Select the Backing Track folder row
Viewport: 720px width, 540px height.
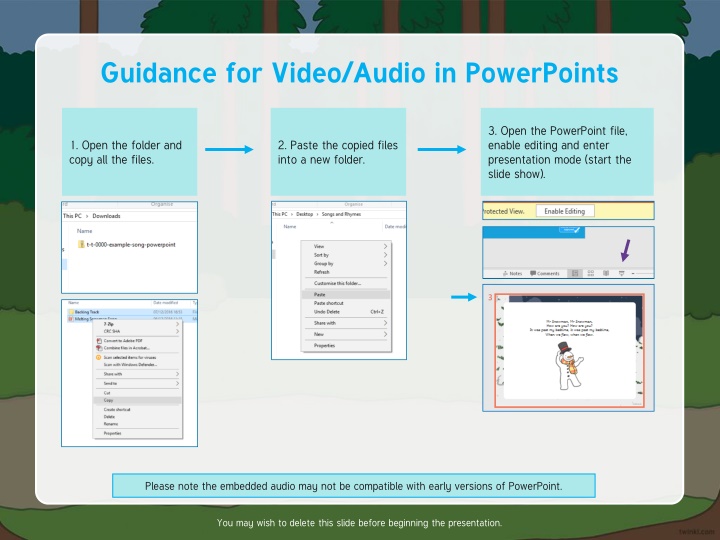coord(130,312)
